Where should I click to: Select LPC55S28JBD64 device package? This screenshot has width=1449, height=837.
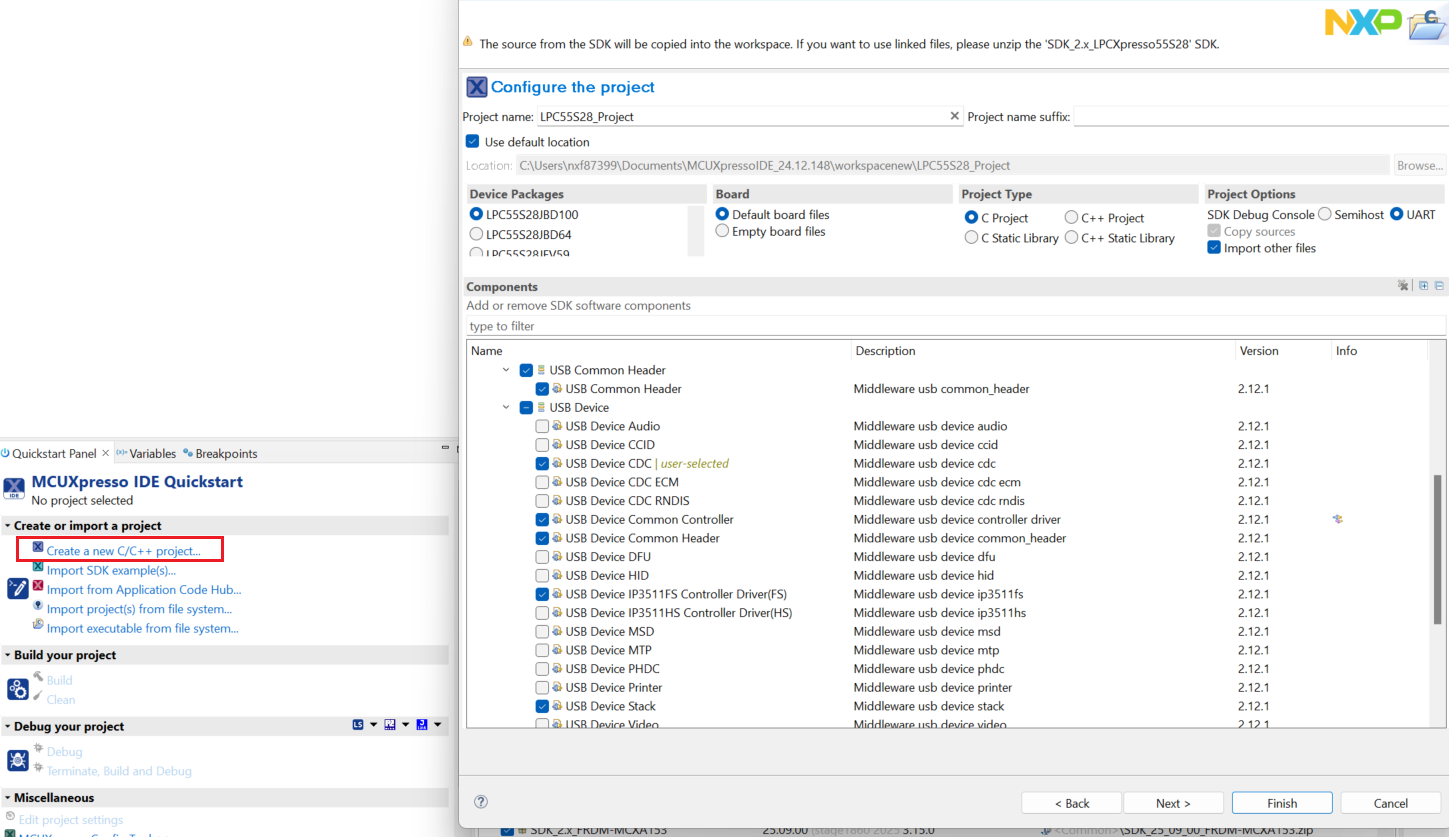click(476, 235)
